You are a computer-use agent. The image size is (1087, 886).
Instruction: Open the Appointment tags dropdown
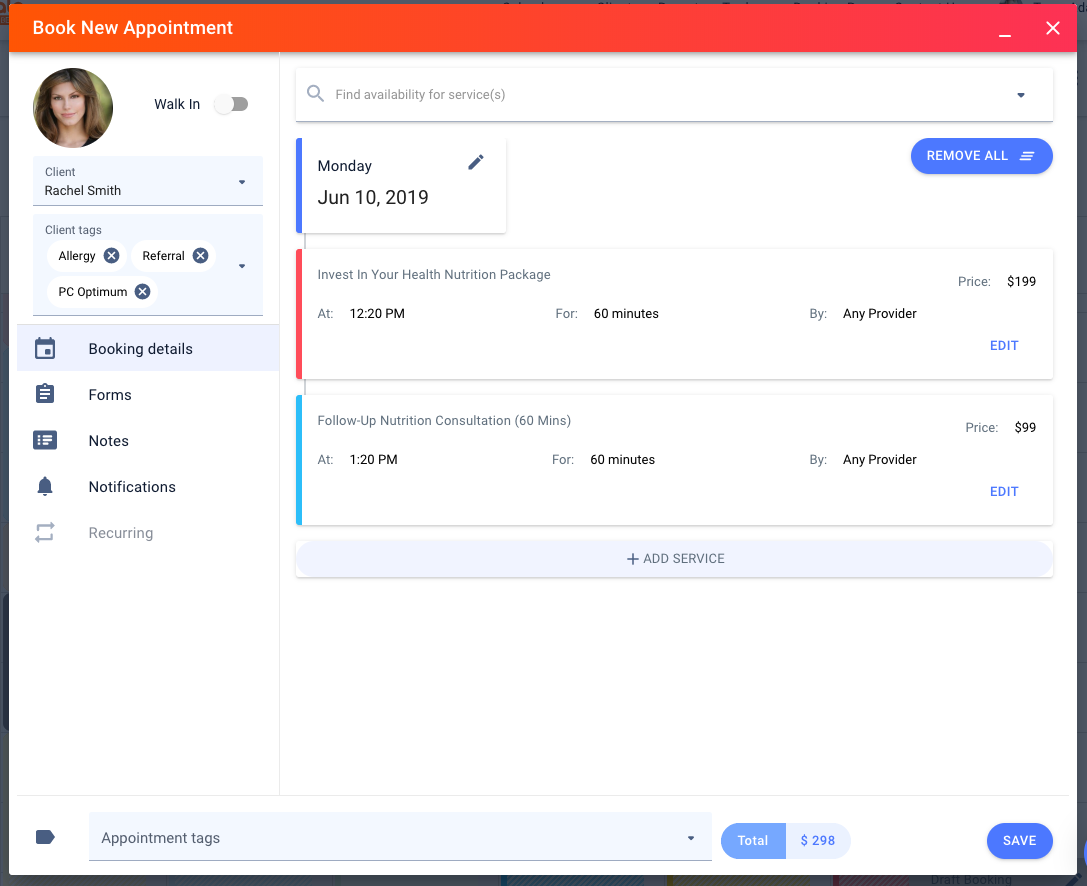690,838
